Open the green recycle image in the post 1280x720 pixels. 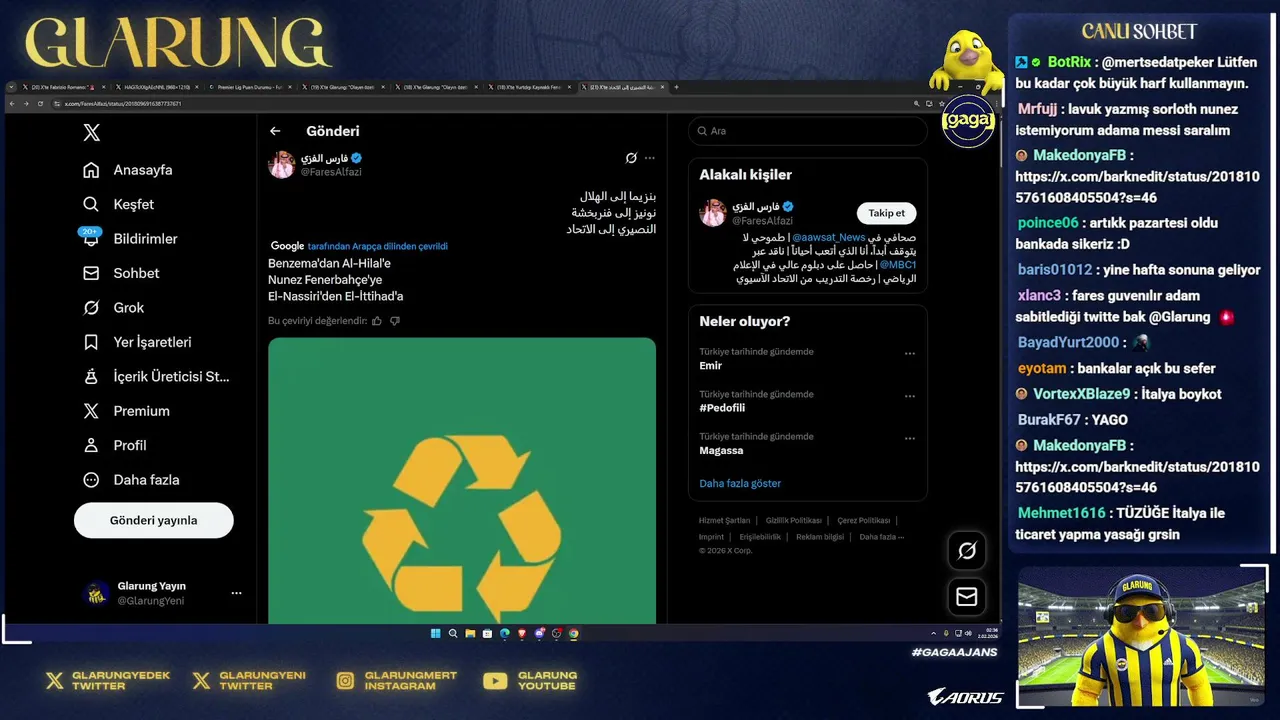[462, 481]
